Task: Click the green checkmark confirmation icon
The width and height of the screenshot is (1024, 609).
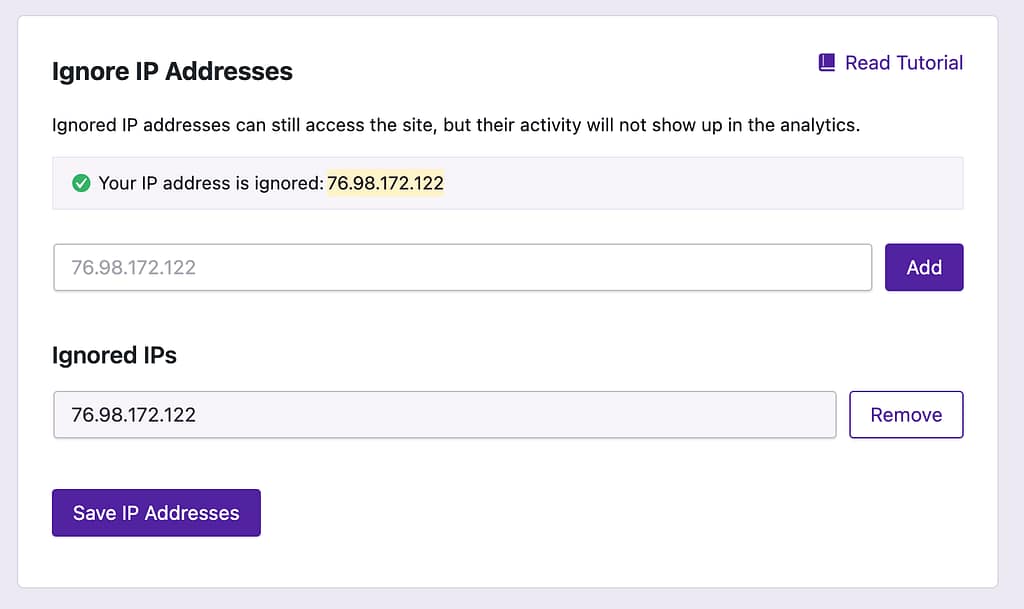Action: pyautogui.click(x=81, y=183)
